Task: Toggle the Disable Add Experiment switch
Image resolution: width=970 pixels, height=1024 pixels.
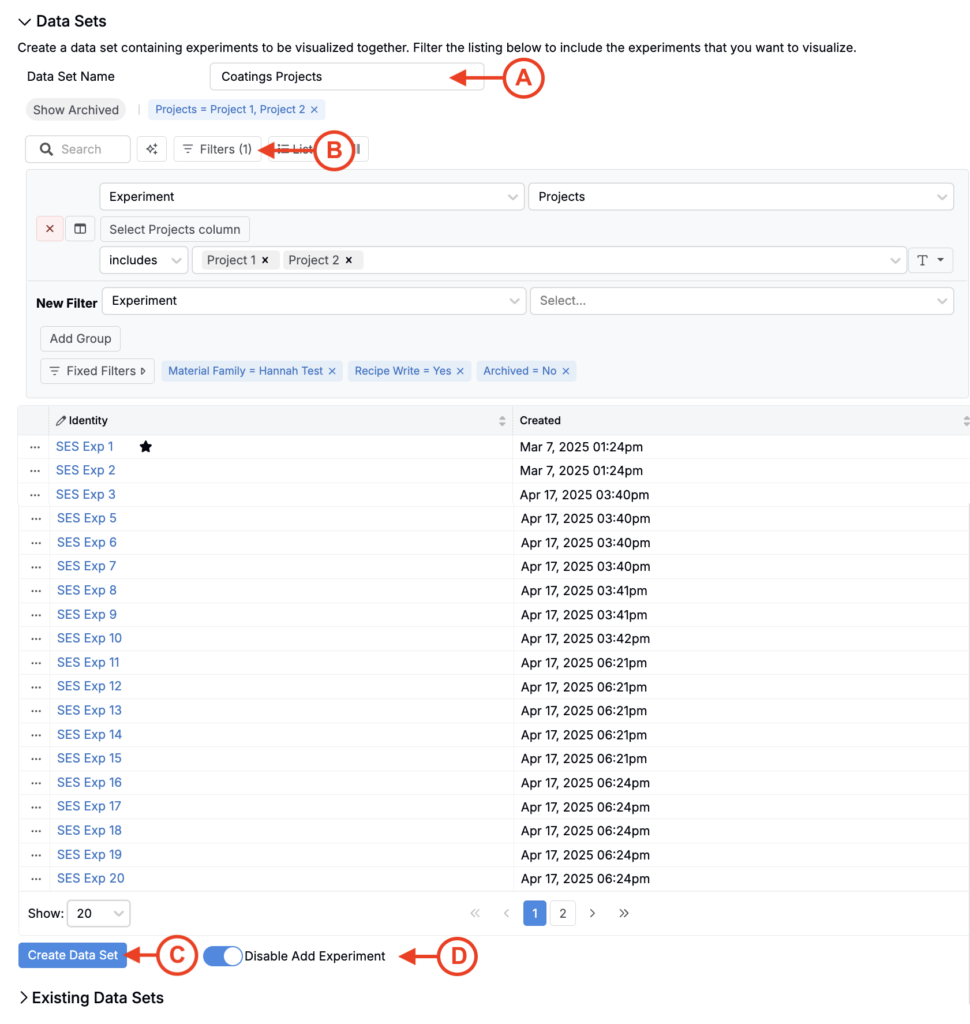Action: pyautogui.click(x=222, y=956)
